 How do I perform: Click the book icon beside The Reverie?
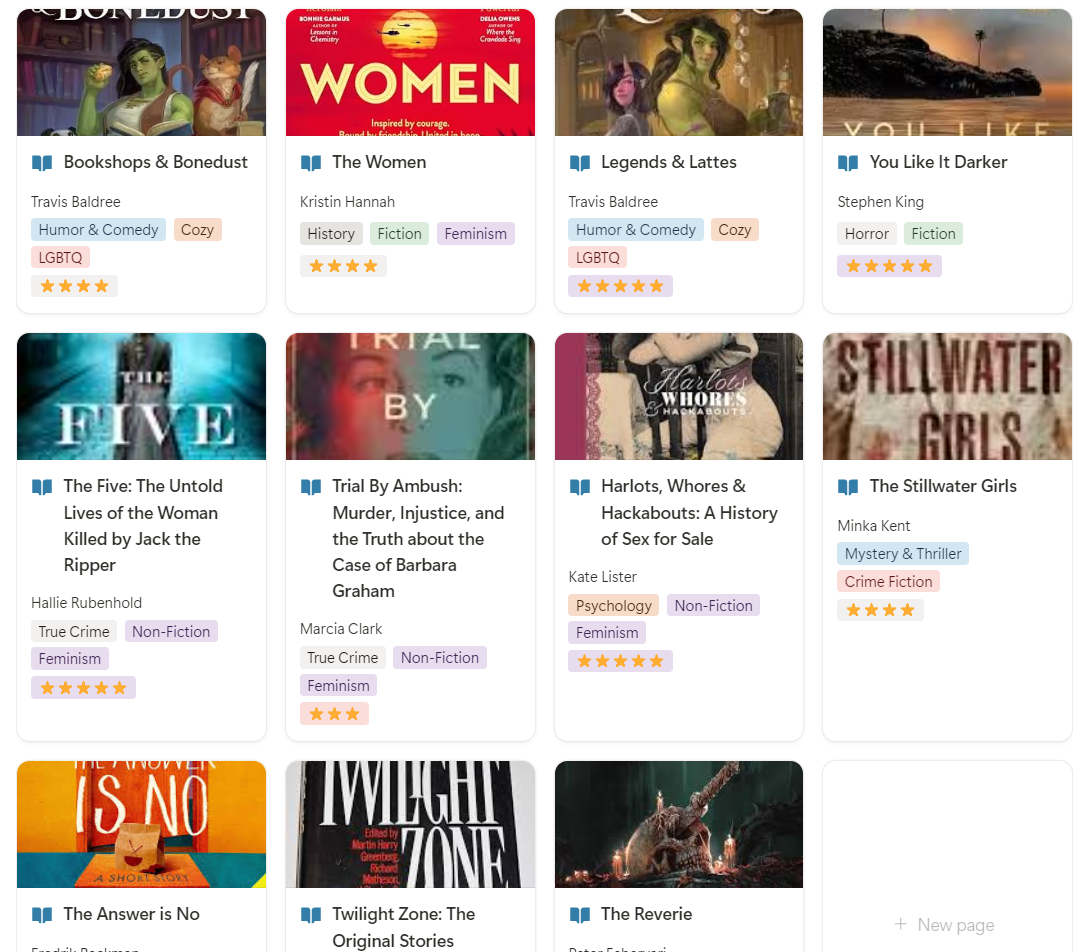pyautogui.click(x=580, y=915)
